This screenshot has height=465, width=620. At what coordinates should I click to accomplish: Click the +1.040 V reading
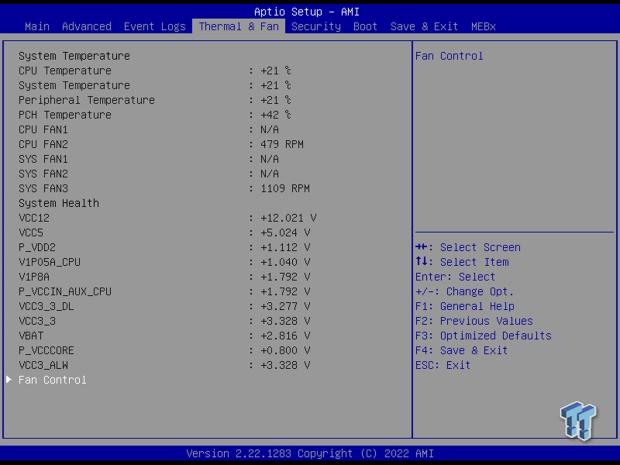tap(285, 262)
